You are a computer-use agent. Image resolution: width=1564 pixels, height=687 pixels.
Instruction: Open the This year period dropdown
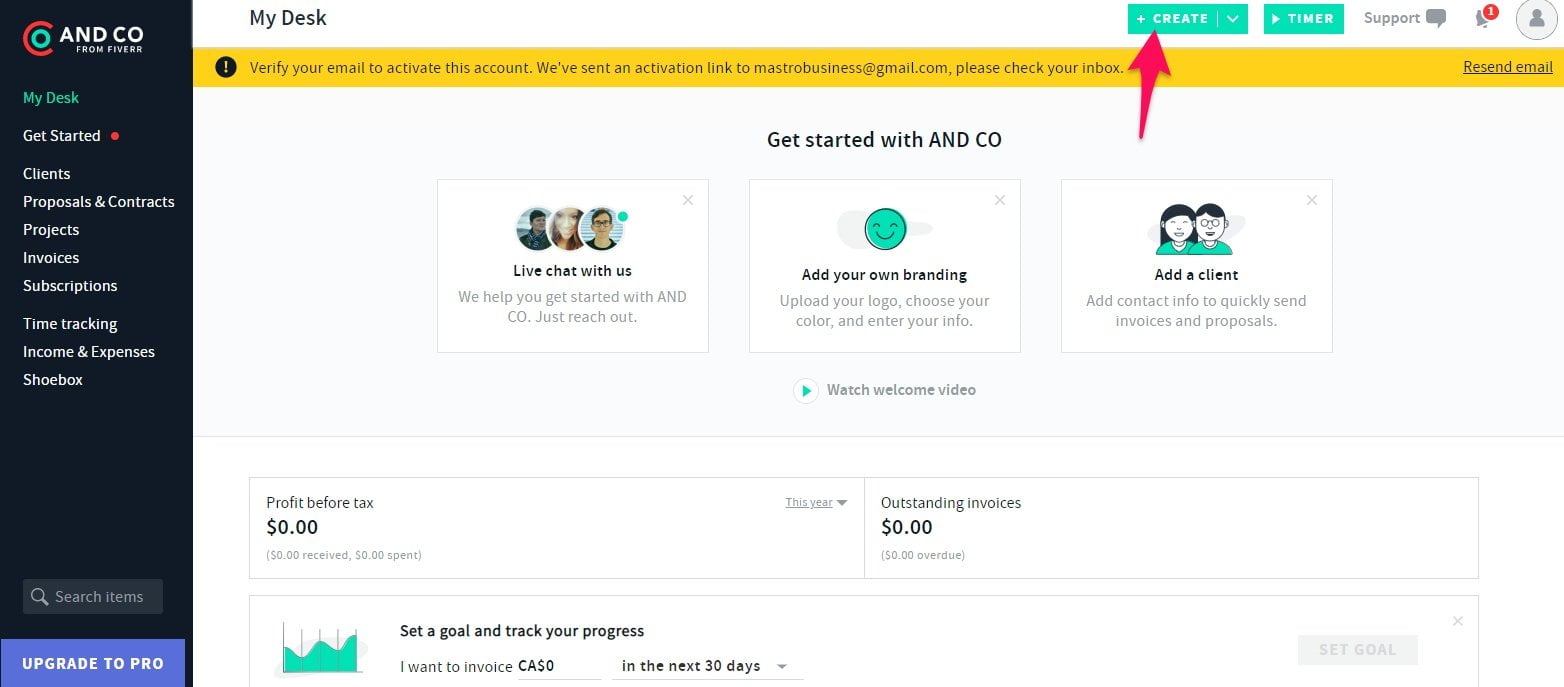pos(816,502)
